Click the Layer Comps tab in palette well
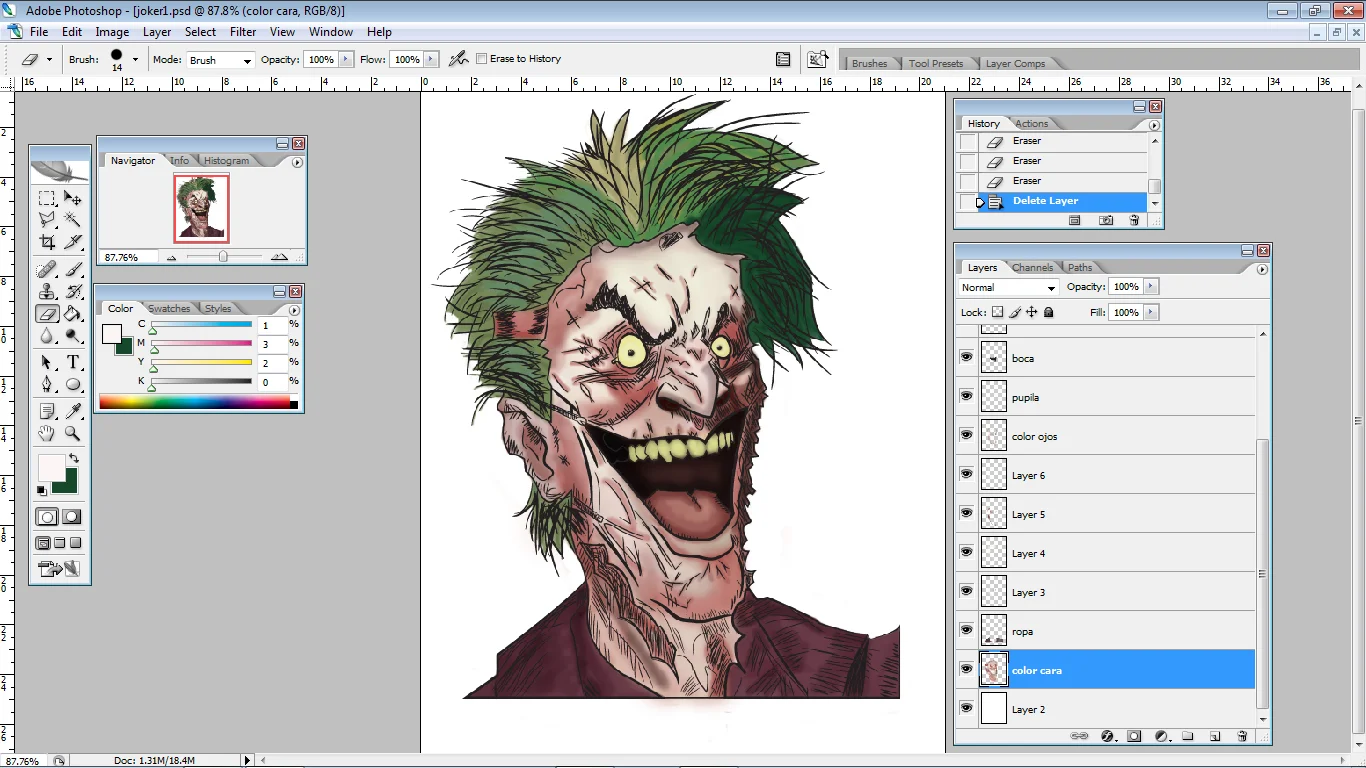The width and height of the screenshot is (1366, 768). (1015, 64)
